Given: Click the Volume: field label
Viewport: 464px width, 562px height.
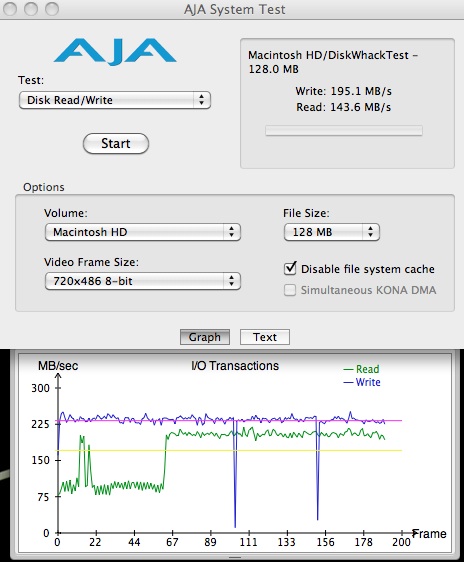Looking at the screenshot, I should pos(66,213).
